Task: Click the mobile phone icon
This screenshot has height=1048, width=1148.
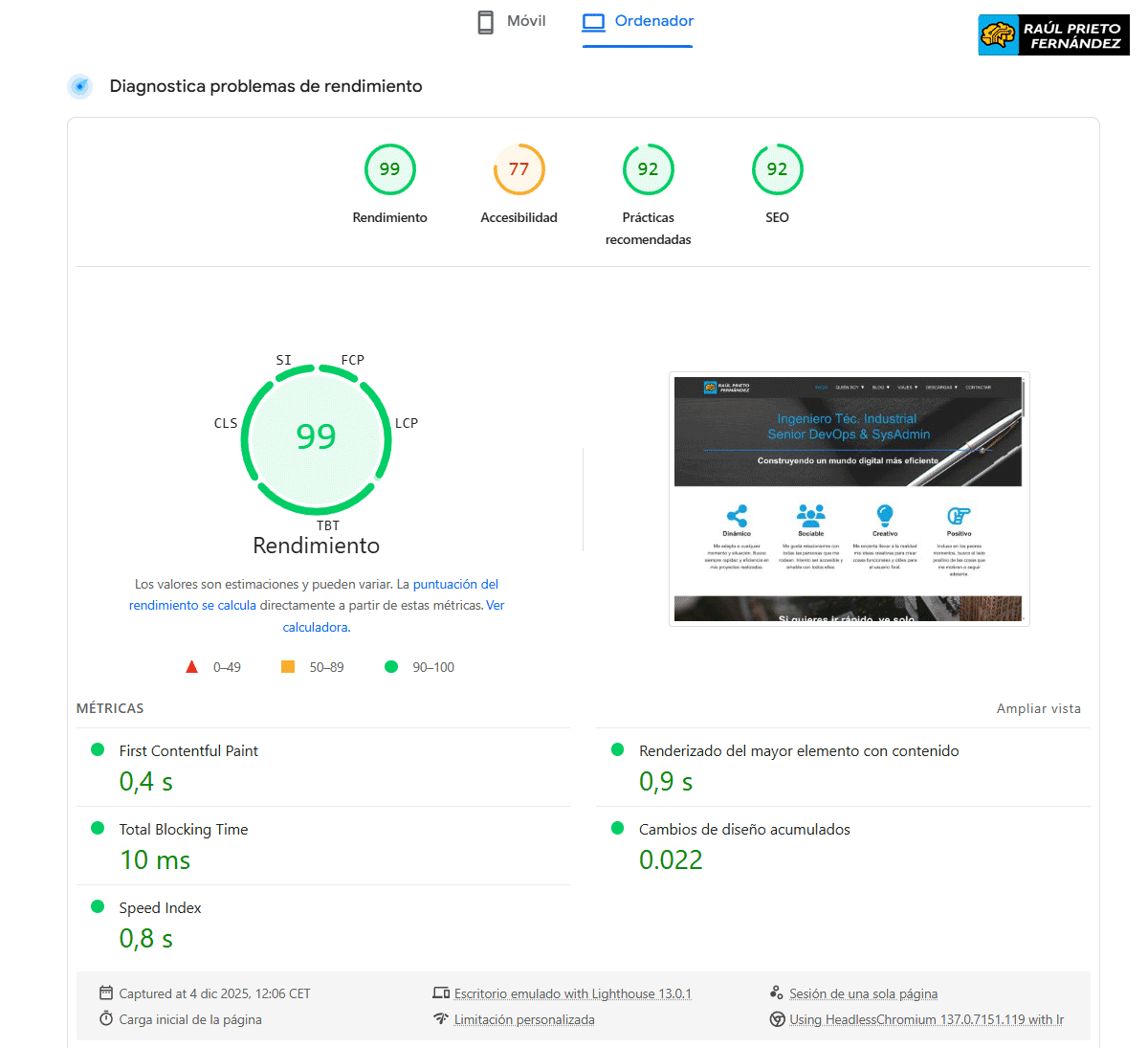Action: (x=486, y=22)
